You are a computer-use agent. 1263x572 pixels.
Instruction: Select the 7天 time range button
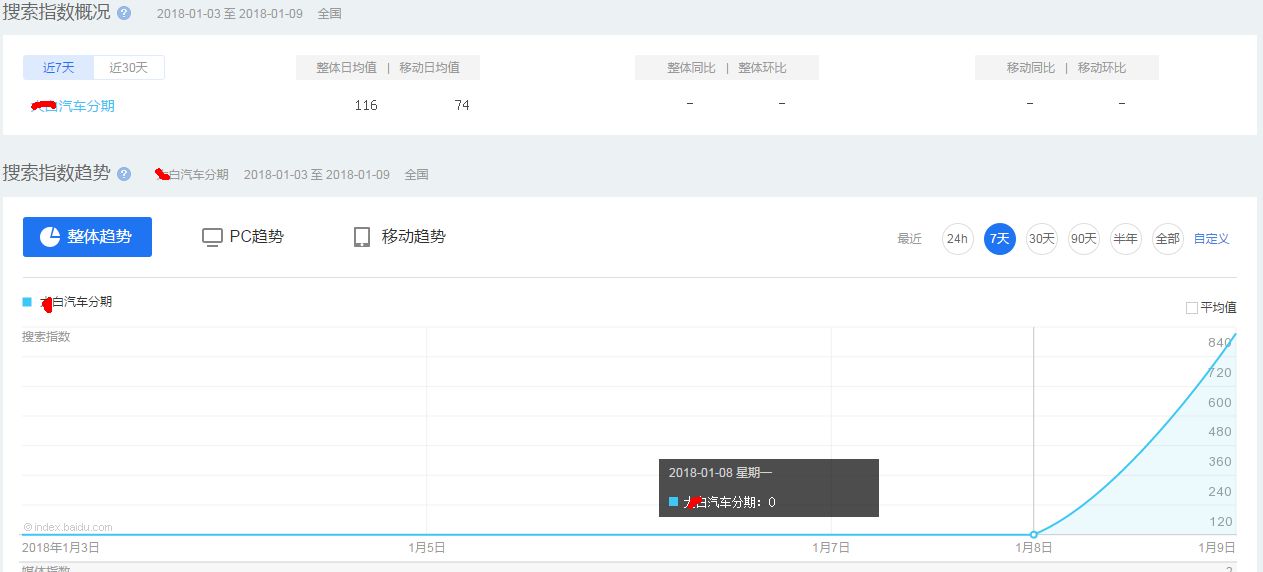click(999, 239)
